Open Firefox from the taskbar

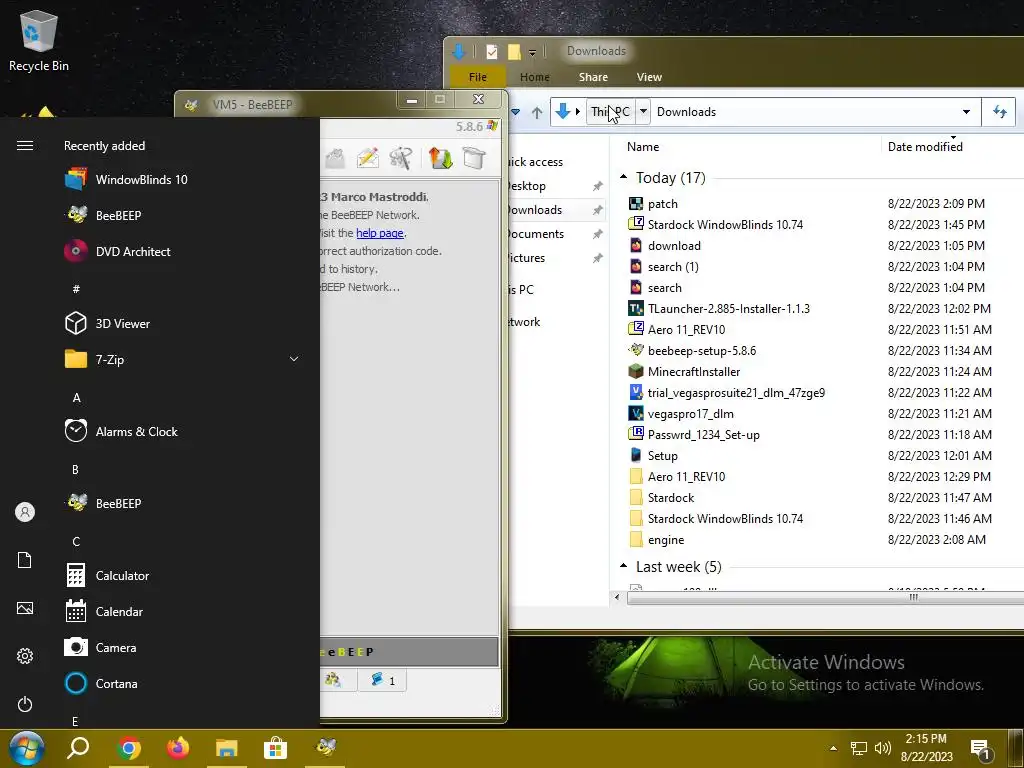click(x=178, y=748)
